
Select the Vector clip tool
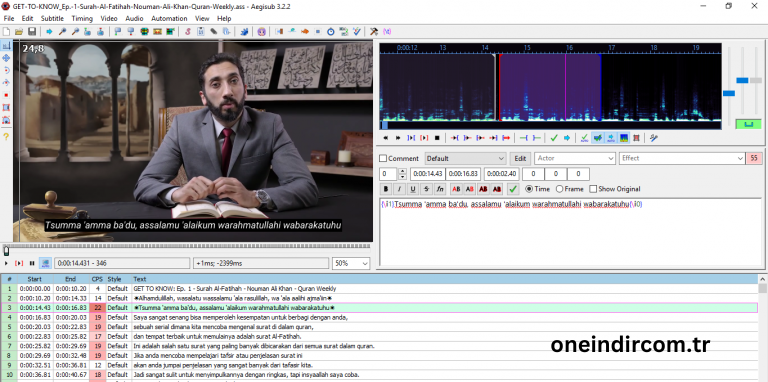pyautogui.click(x=6, y=119)
